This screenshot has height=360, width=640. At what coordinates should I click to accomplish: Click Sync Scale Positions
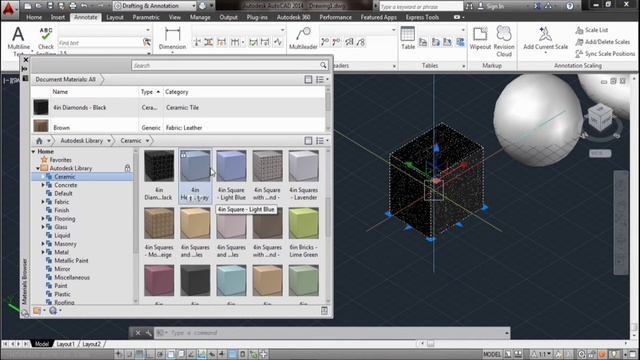(x=605, y=53)
